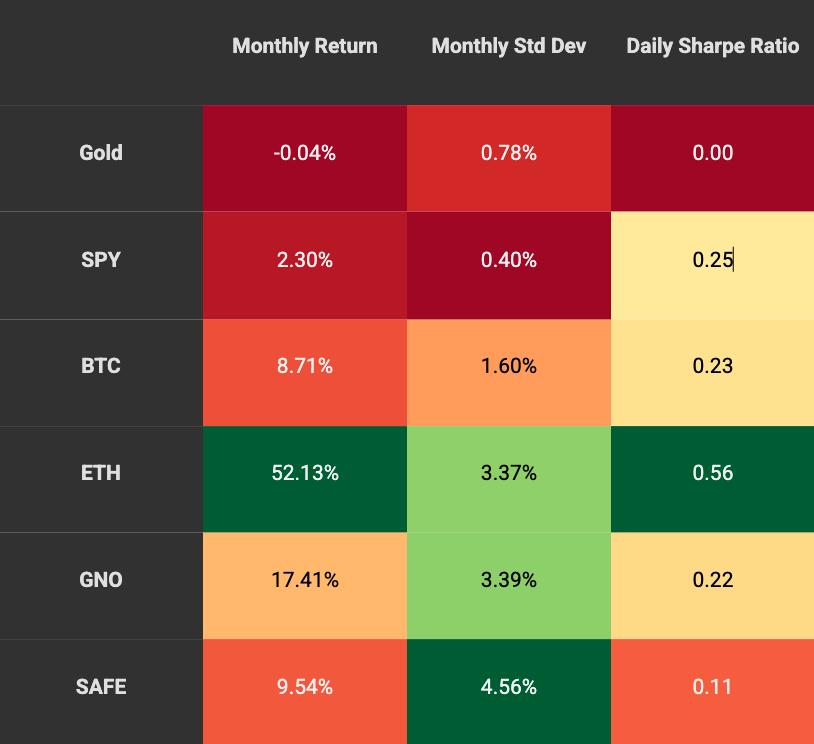This screenshot has height=744, width=814.
Task: Select GNO's 3.39% standard deviation cell
Action: 509,580
